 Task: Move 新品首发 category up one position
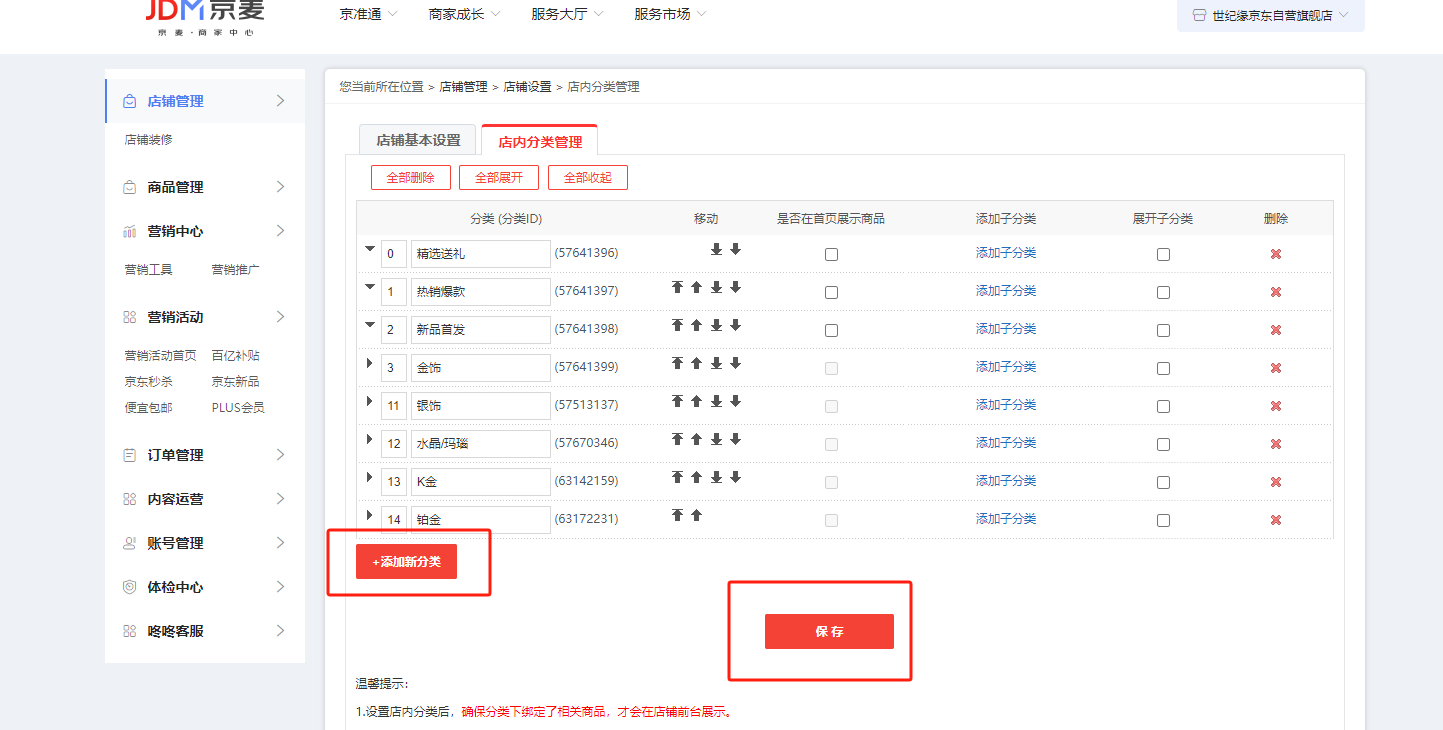697,325
